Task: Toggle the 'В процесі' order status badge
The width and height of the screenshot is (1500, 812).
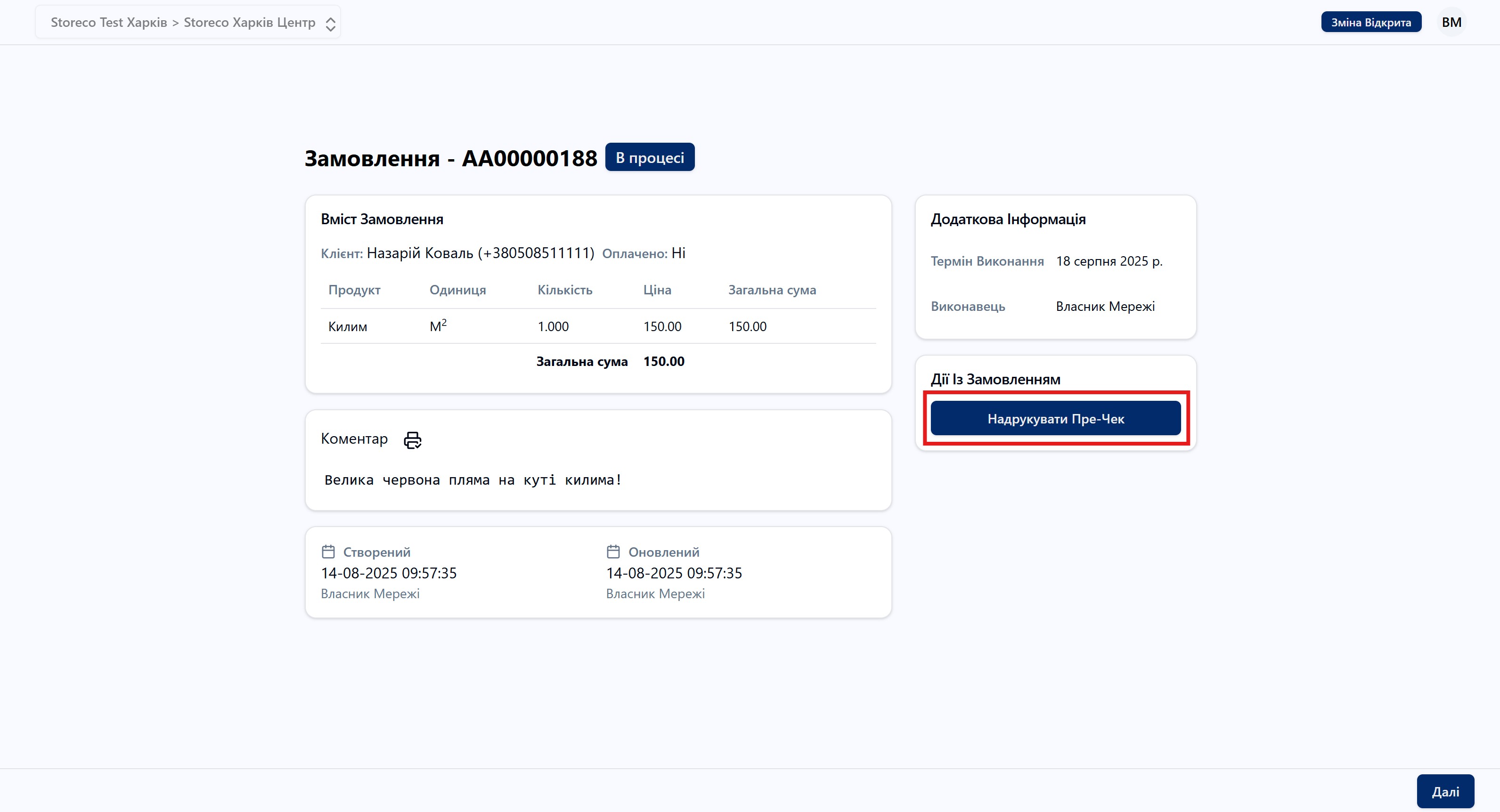Action: (x=649, y=156)
